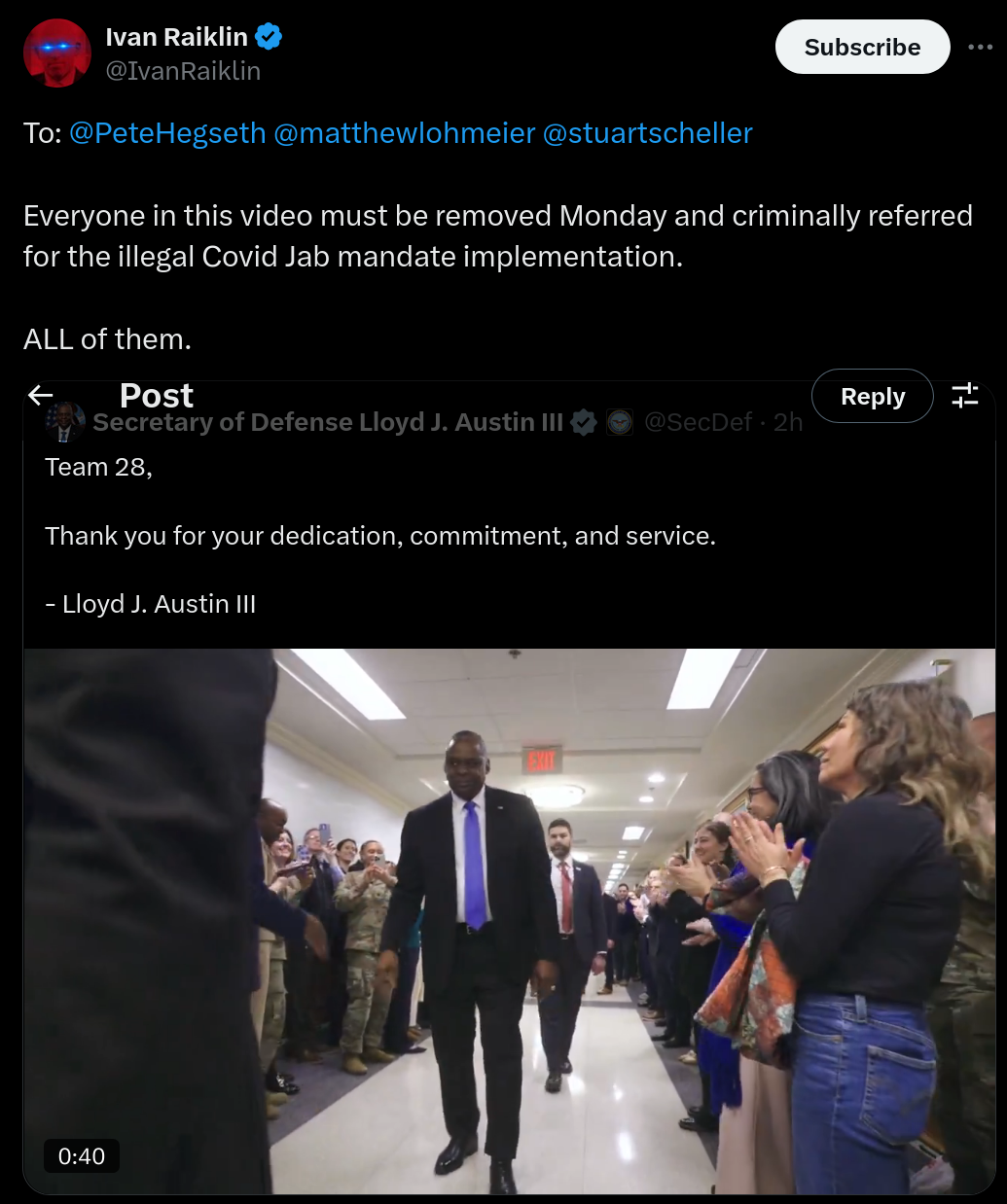Image resolution: width=1007 pixels, height=1204 pixels.
Task: Click the Reply button
Action: pyautogui.click(x=873, y=396)
